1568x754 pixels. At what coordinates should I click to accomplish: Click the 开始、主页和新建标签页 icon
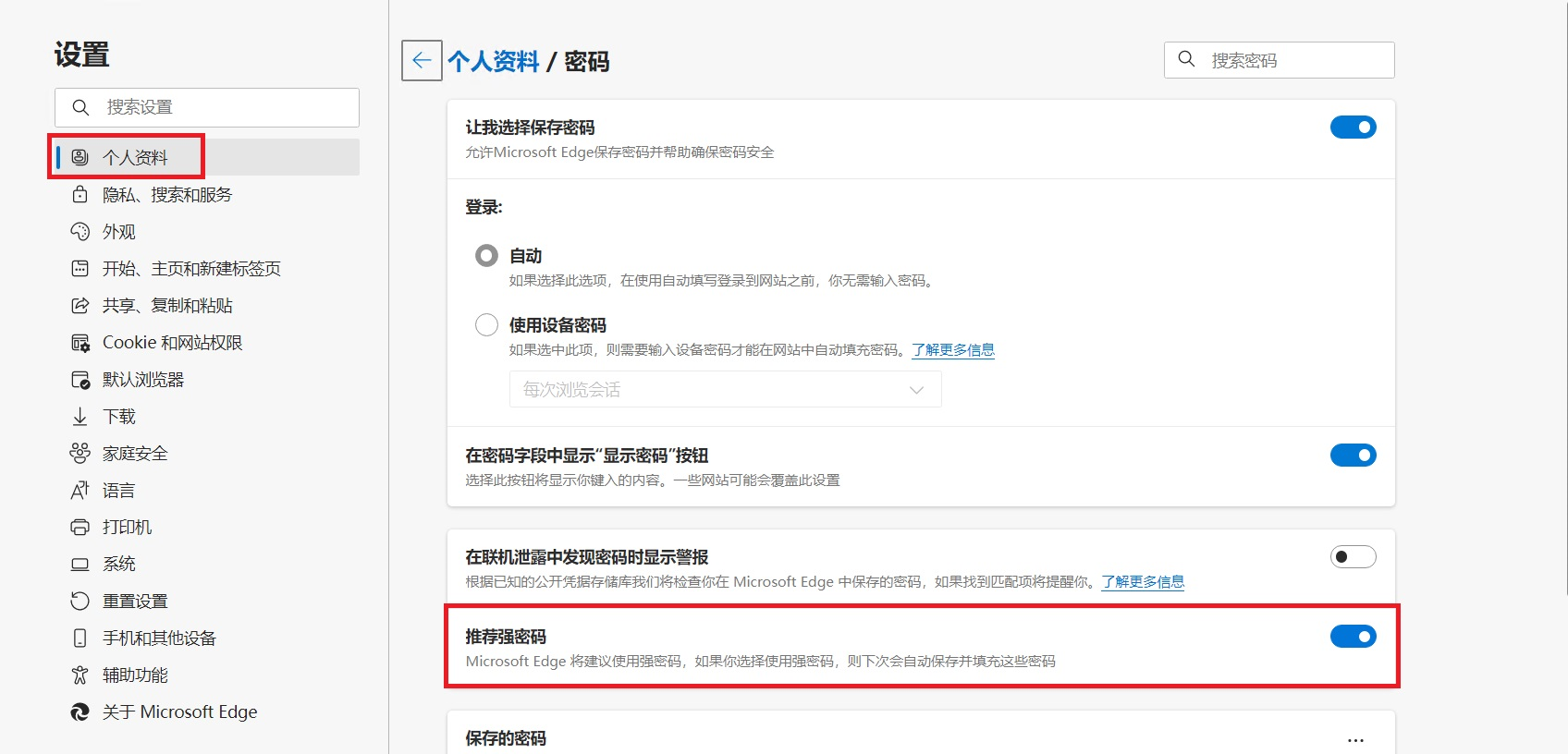pos(80,268)
